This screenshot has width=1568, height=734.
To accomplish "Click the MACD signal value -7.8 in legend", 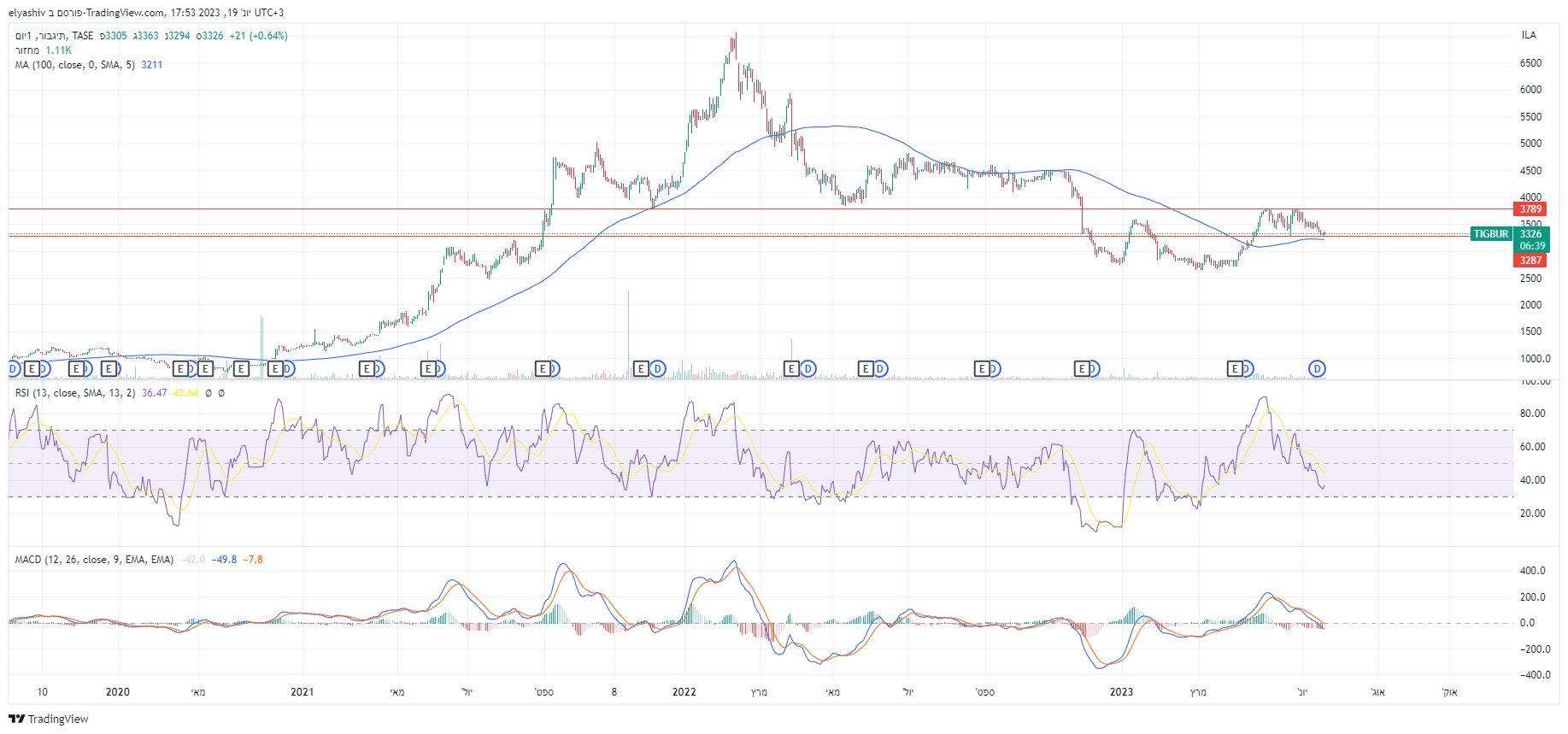I will point(253,560).
